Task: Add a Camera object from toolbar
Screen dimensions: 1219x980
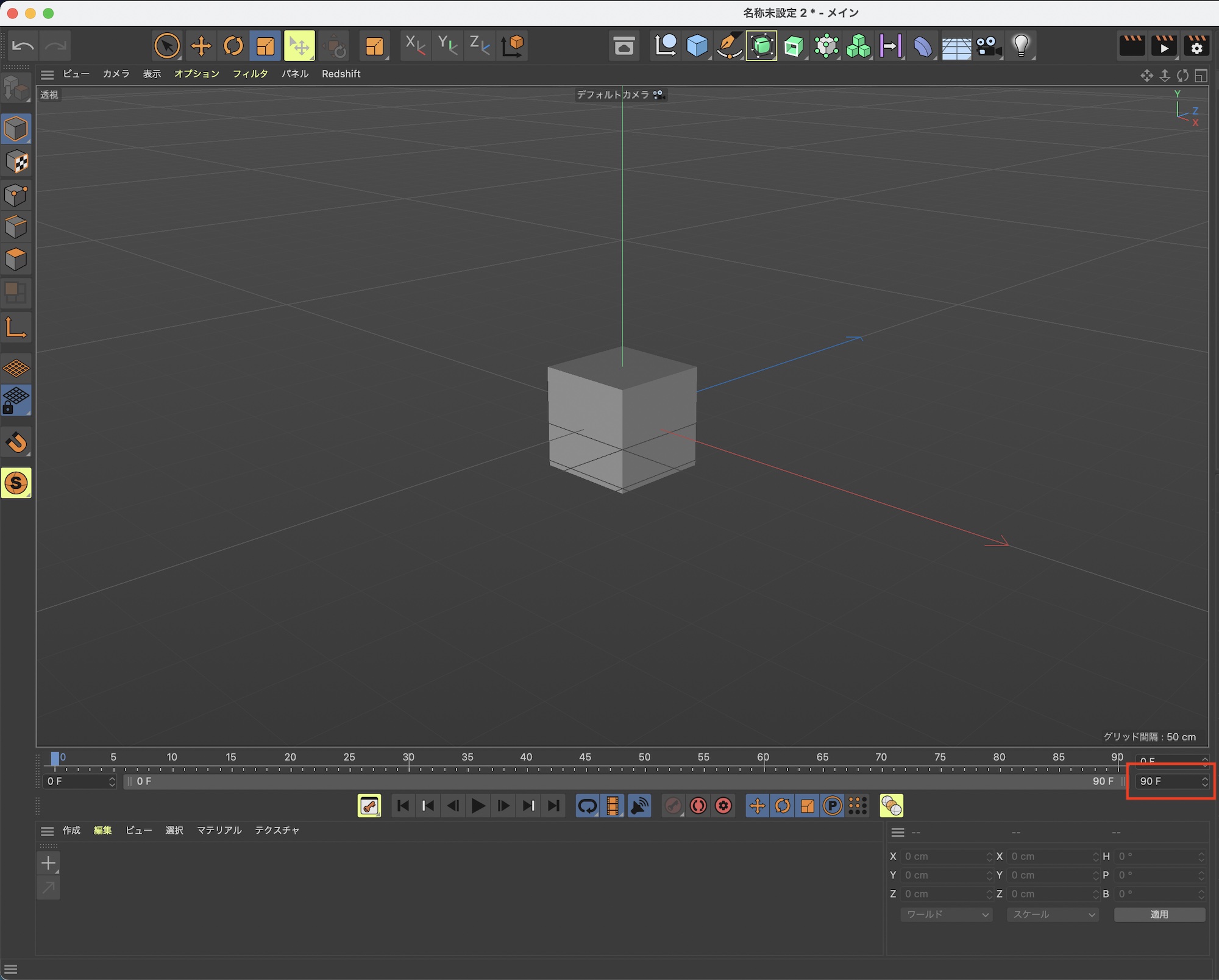Action: click(988, 46)
